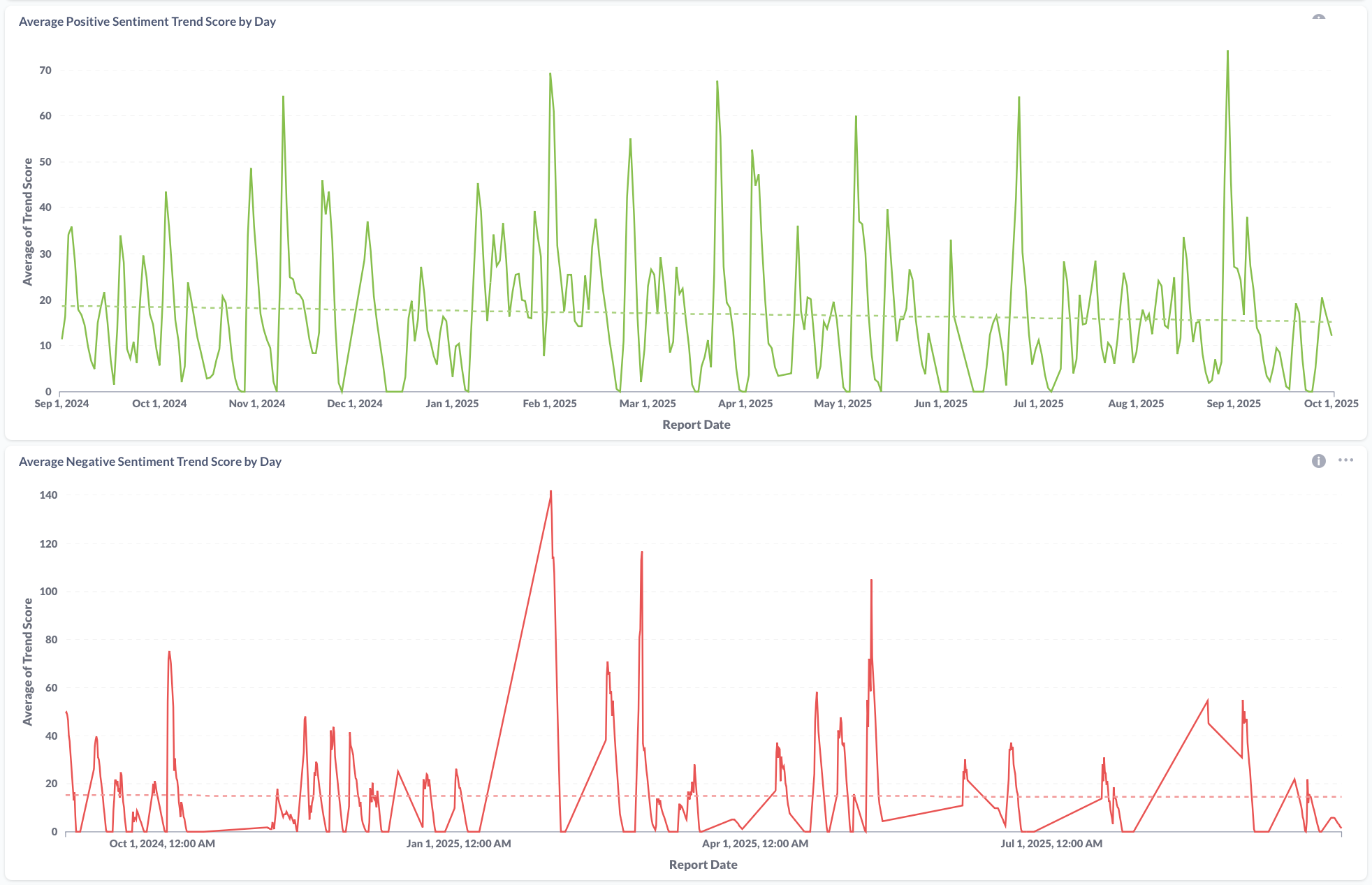Click 'Apr 1, 2025, 12:00 AM' axis label
The image size is (1372, 885).
[755, 844]
